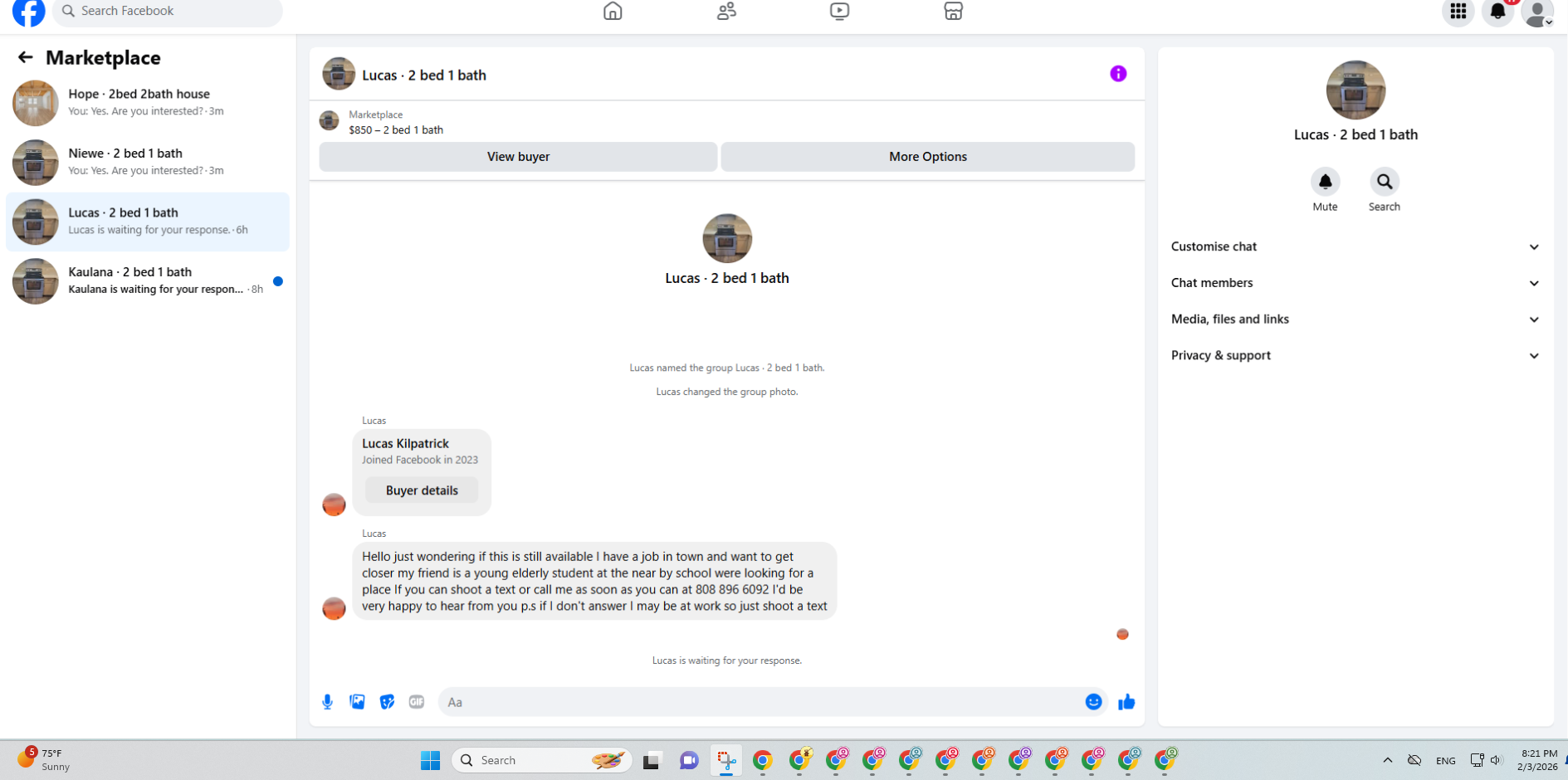Image resolution: width=1568 pixels, height=780 pixels.
Task: Open the emoji picker
Action: click(1093, 702)
